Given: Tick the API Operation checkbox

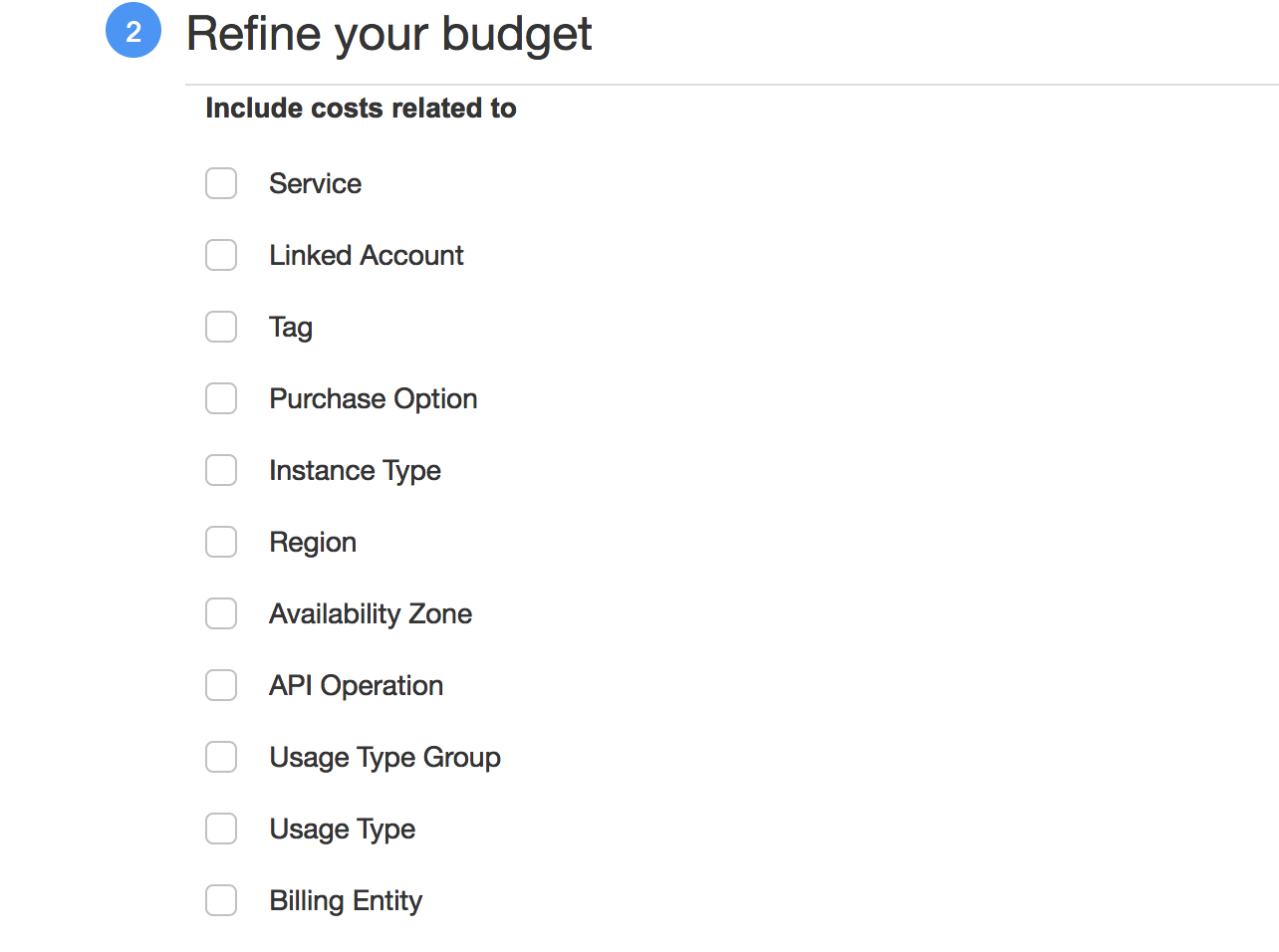Looking at the screenshot, I should pyautogui.click(x=221, y=685).
